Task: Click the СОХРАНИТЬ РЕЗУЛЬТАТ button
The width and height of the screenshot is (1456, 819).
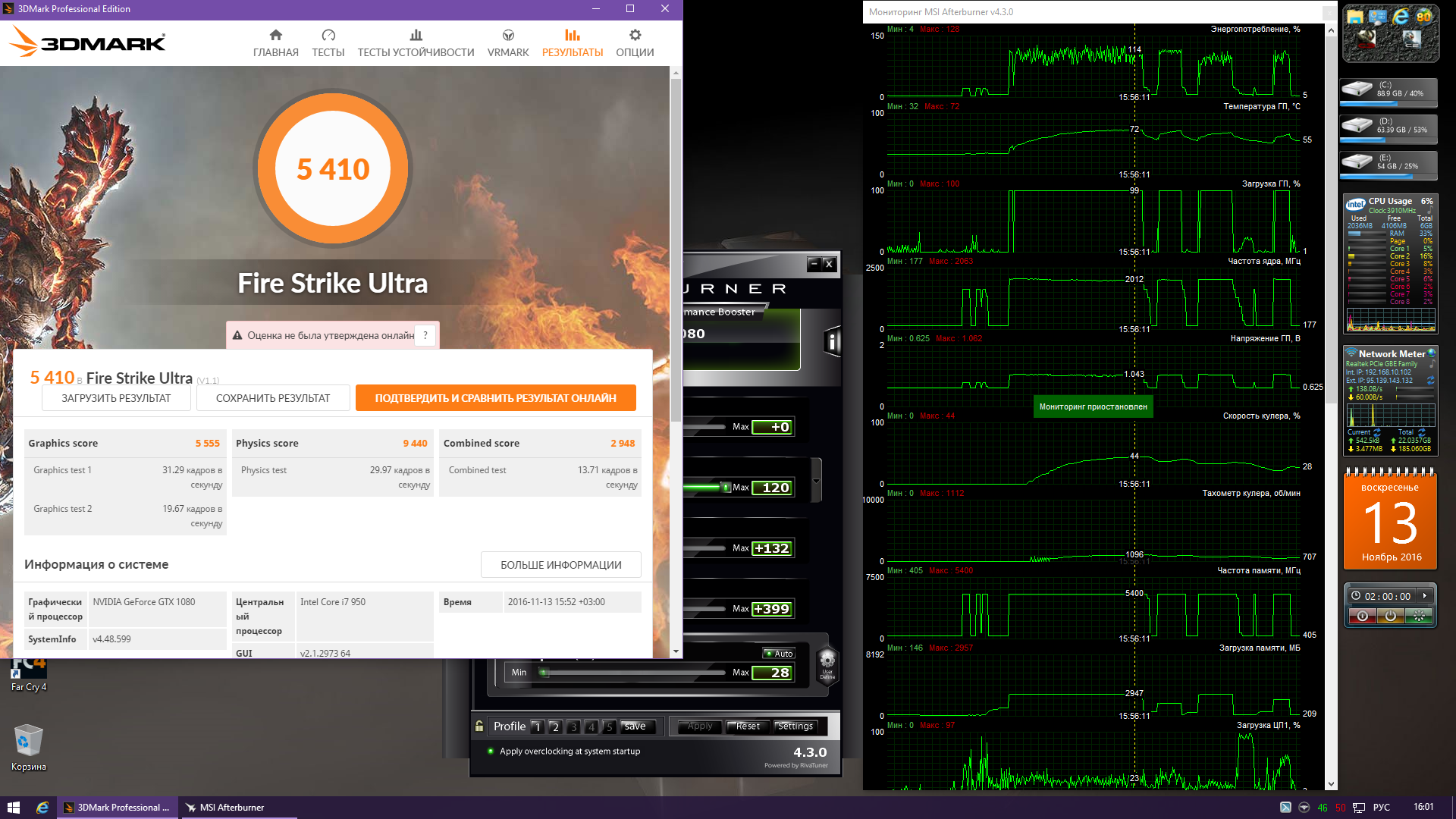Action: click(x=273, y=398)
